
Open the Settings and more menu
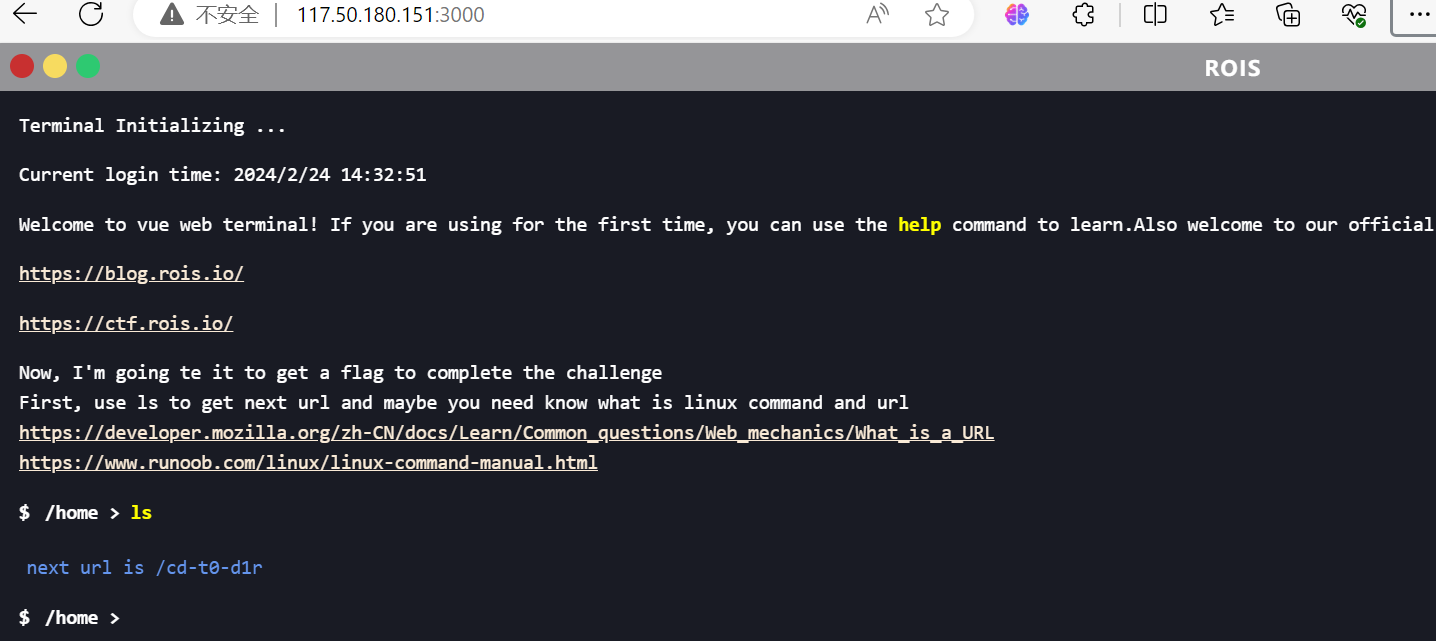1419,14
